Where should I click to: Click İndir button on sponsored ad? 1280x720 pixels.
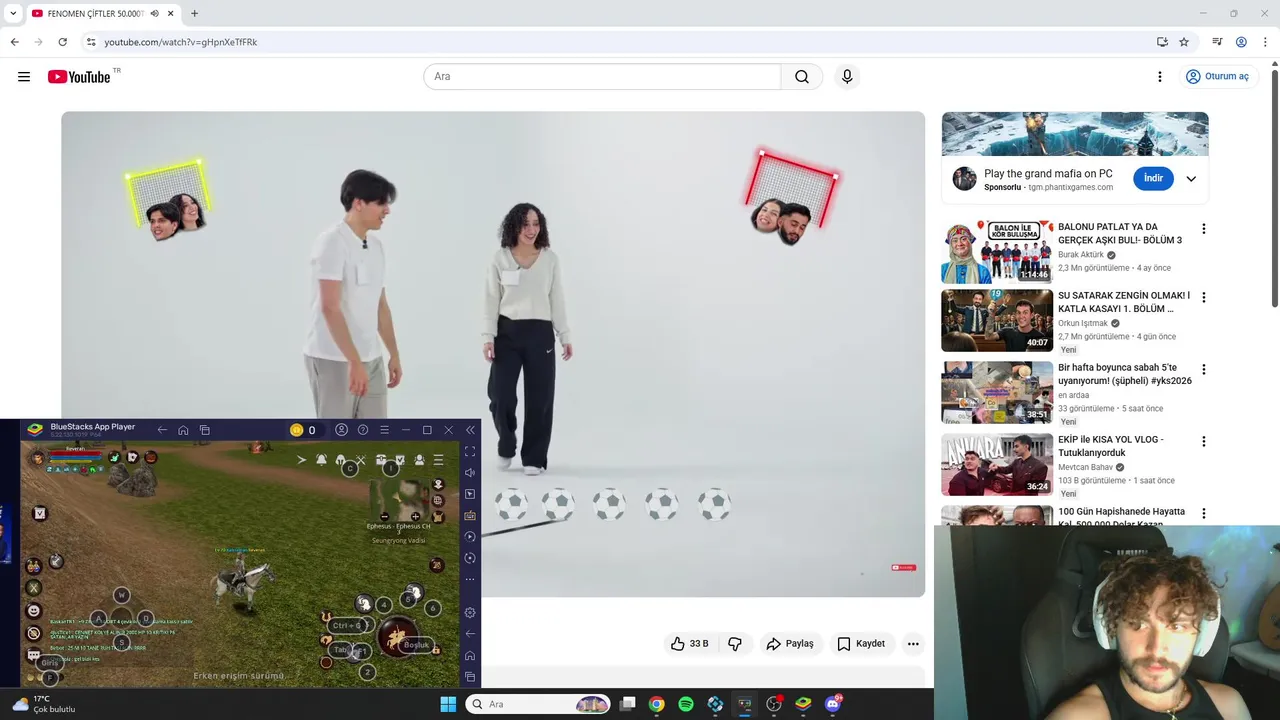click(x=1153, y=179)
